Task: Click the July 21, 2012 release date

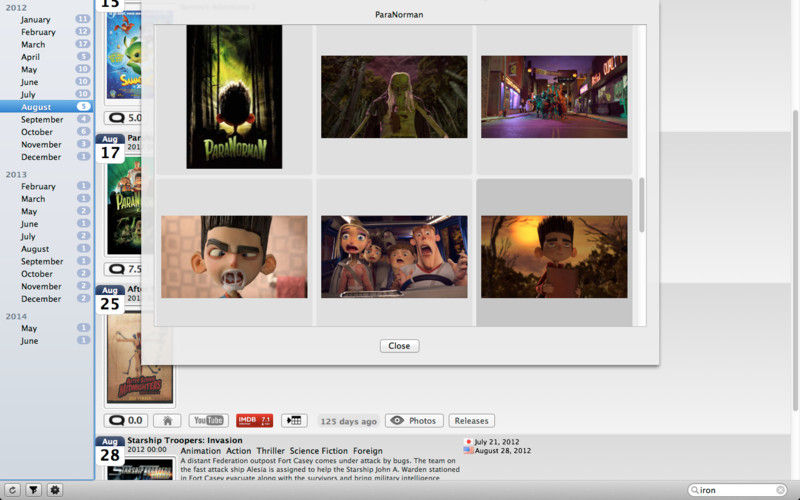Action: (496, 442)
